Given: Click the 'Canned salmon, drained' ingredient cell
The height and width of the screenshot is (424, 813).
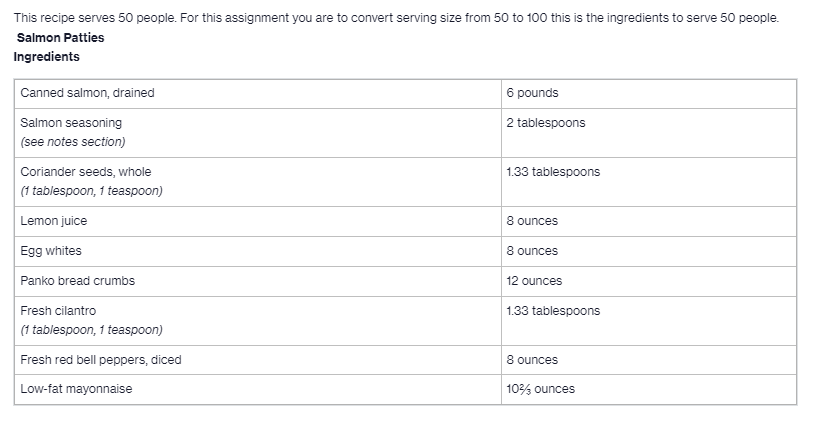Looking at the screenshot, I should 88,93.
